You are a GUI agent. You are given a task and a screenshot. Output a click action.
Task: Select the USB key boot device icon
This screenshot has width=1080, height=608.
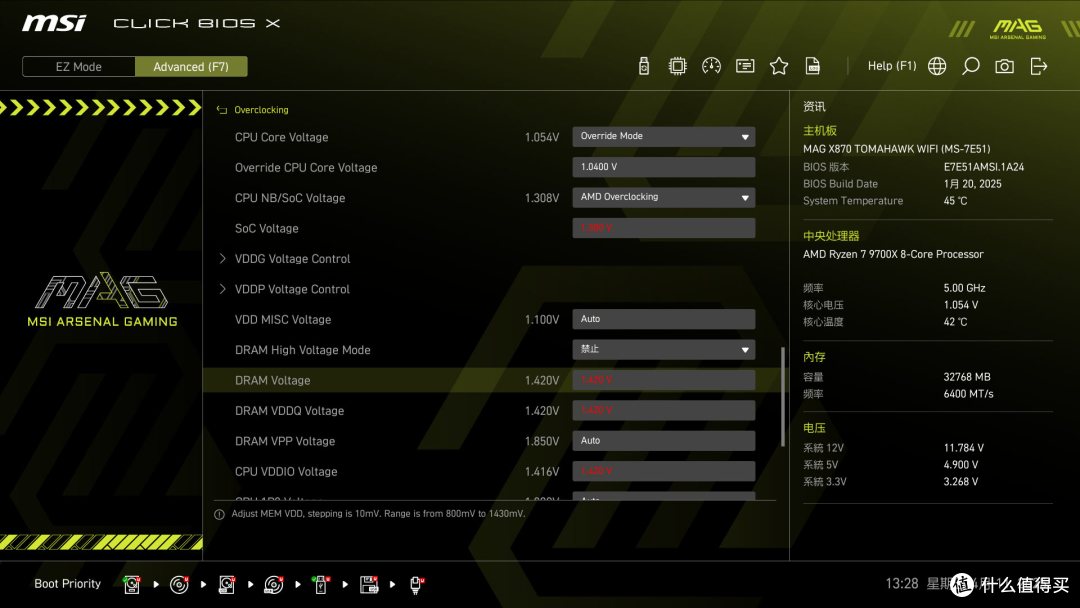[320, 585]
